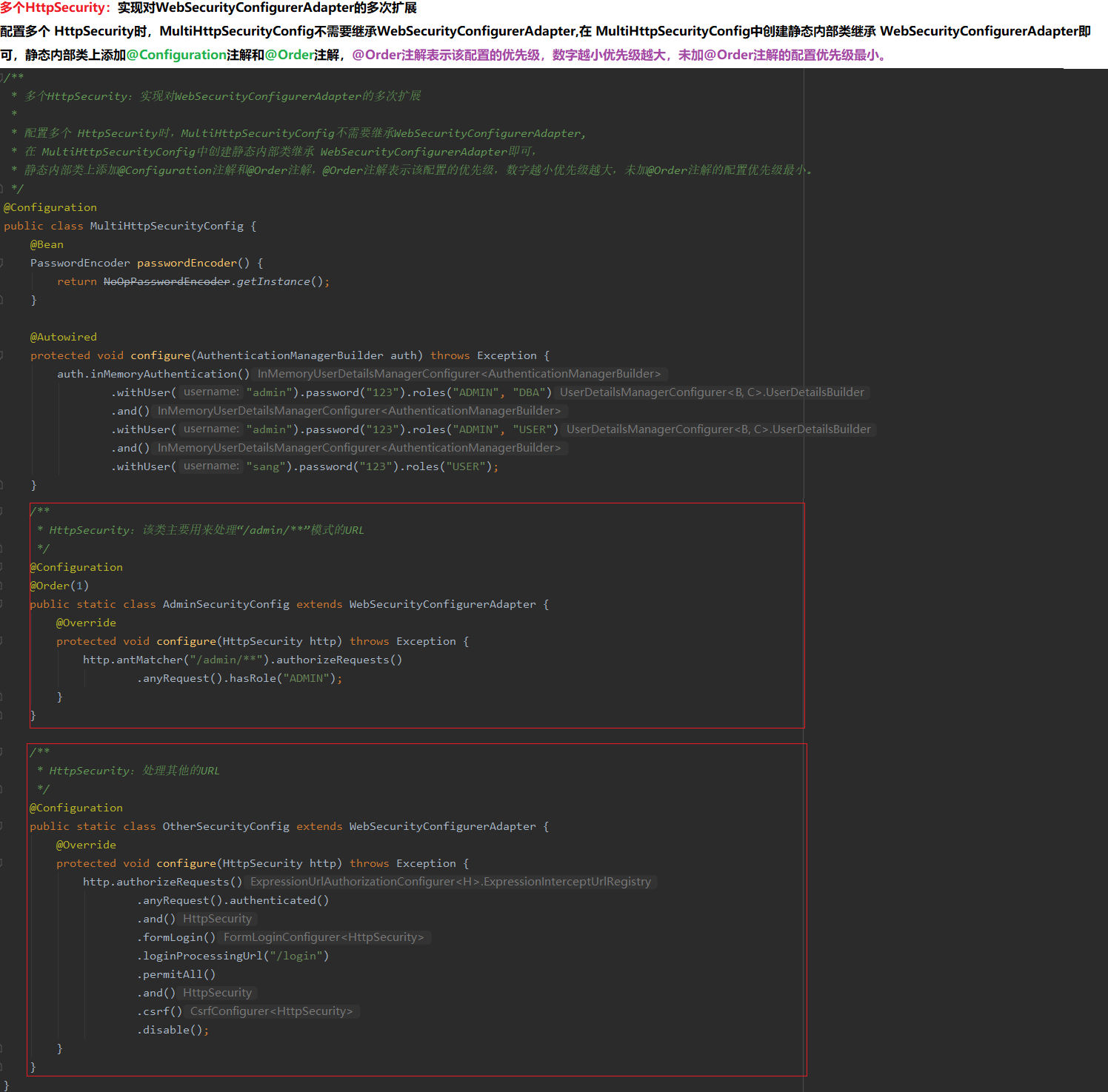1108x1092 pixels.
Task: Click the "DBA" role string
Action: 529,392
